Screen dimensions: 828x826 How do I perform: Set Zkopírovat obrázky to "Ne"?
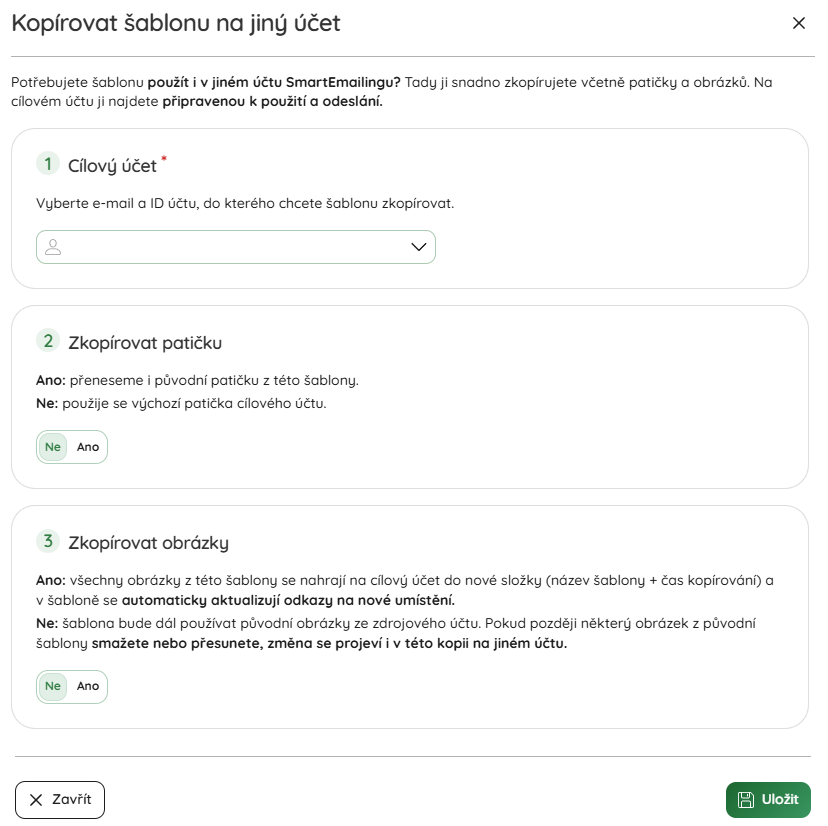(53, 686)
